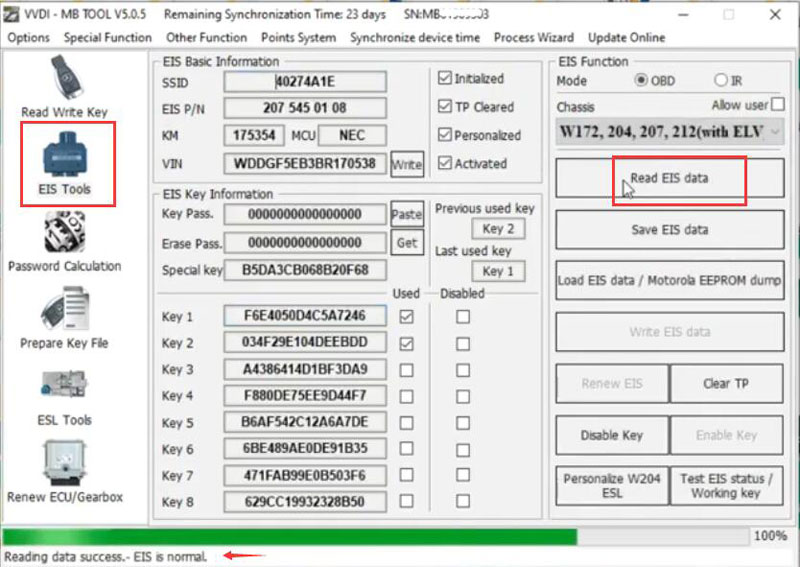Open the Special Function menu
Screen dimensions: 800x567
[x=108, y=38]
